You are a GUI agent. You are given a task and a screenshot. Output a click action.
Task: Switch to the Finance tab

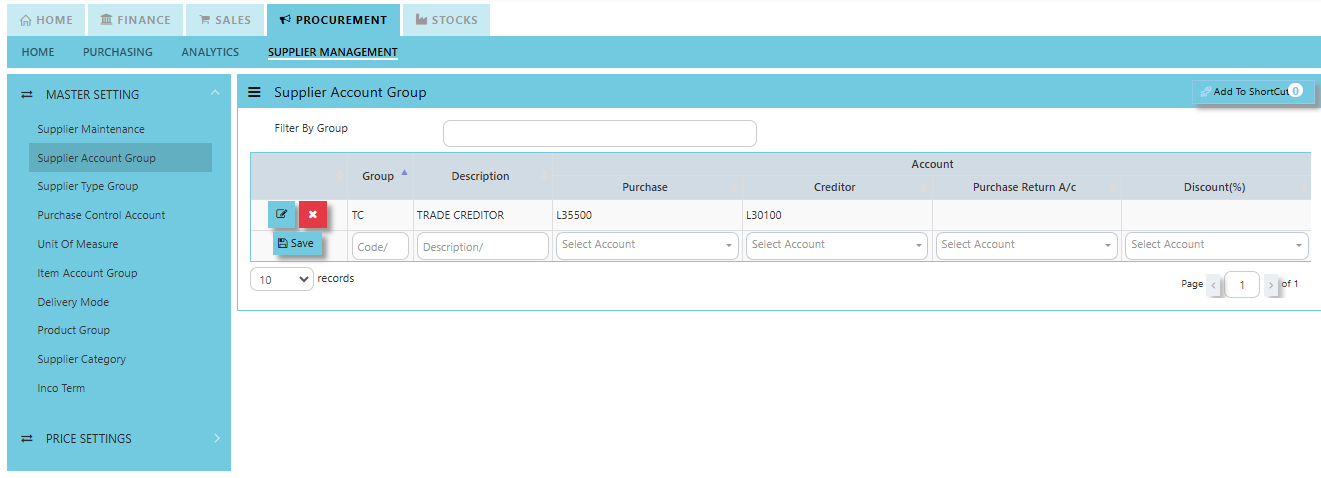coord(135,20)
